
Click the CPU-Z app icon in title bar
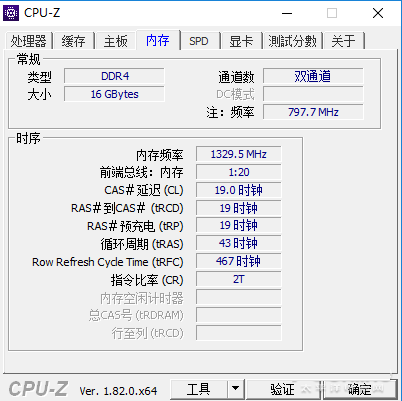(x=11, y=13)
